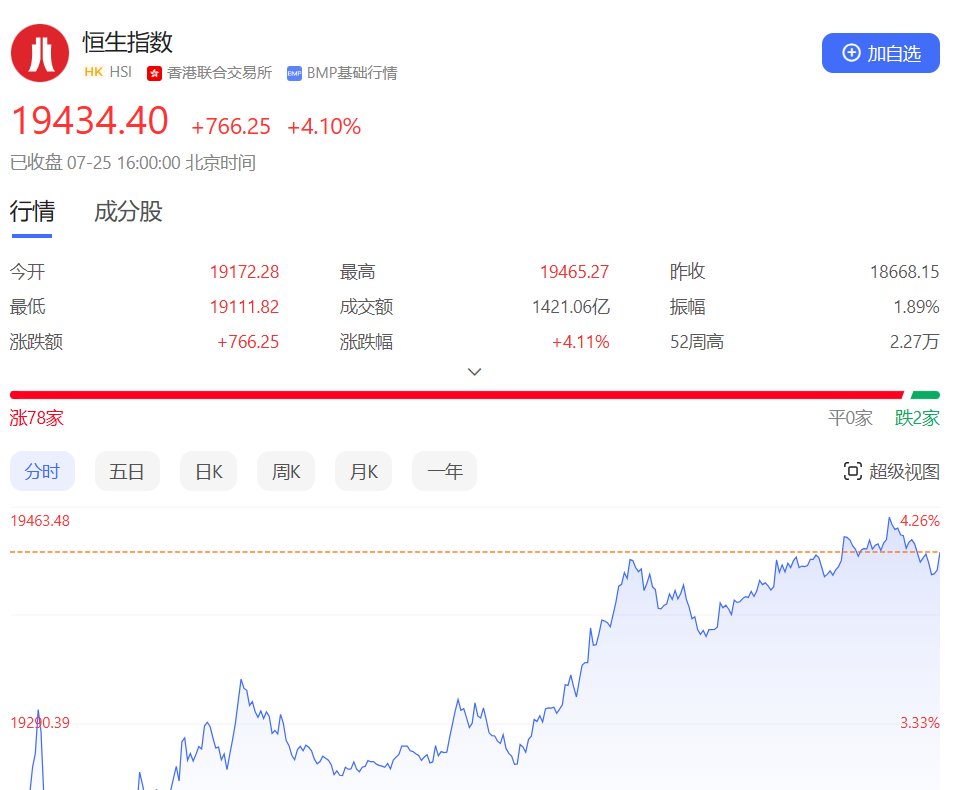The image size is (961, 790).
Task: Click the red advancing-stocks bar
Action: point(457,395)
